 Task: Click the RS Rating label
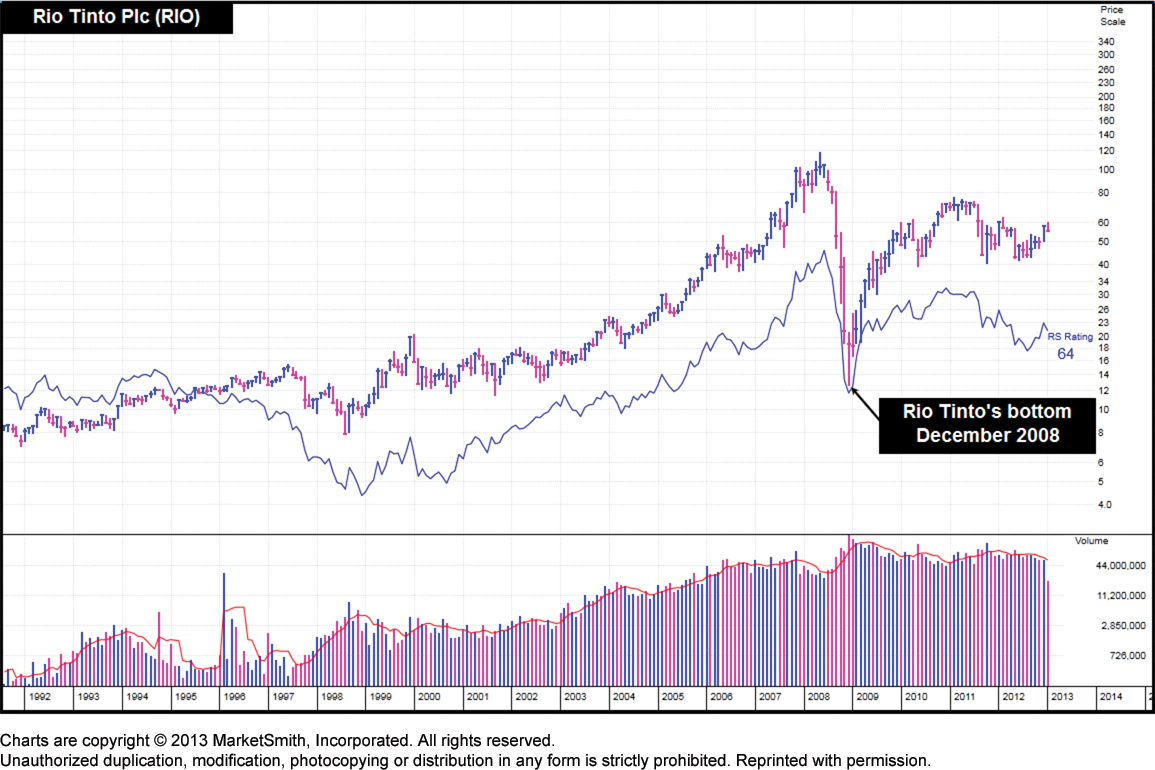(x=1070, y=337)
